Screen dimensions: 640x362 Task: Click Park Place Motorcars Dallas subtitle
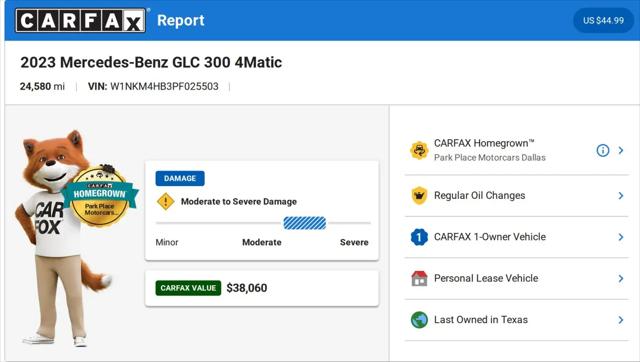[x=490, y=157]
